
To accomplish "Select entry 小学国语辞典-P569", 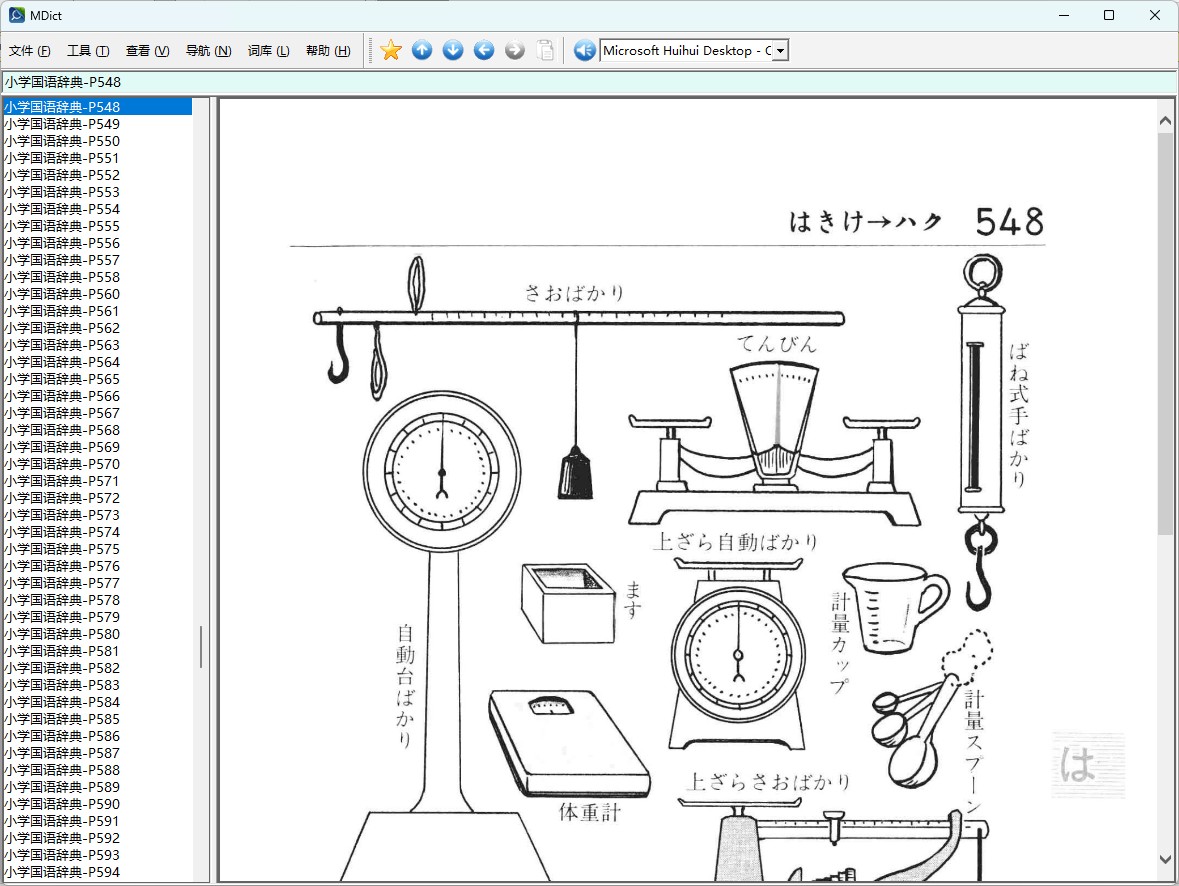I will tap(97, 447).
